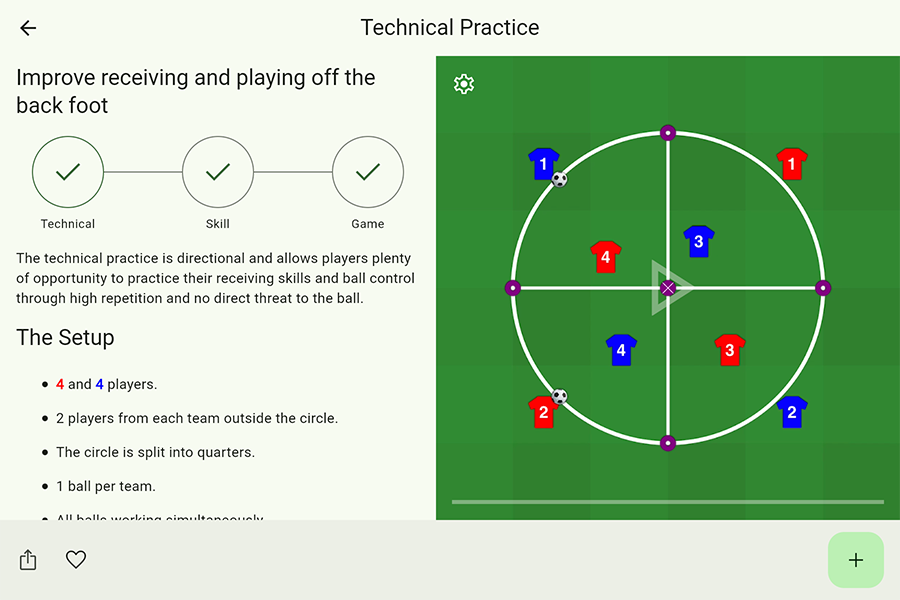Viewport: 900px width, 600px height.
Task: Open the pitch settings gear
Action: pyautogui.click(x=464, y=84)
